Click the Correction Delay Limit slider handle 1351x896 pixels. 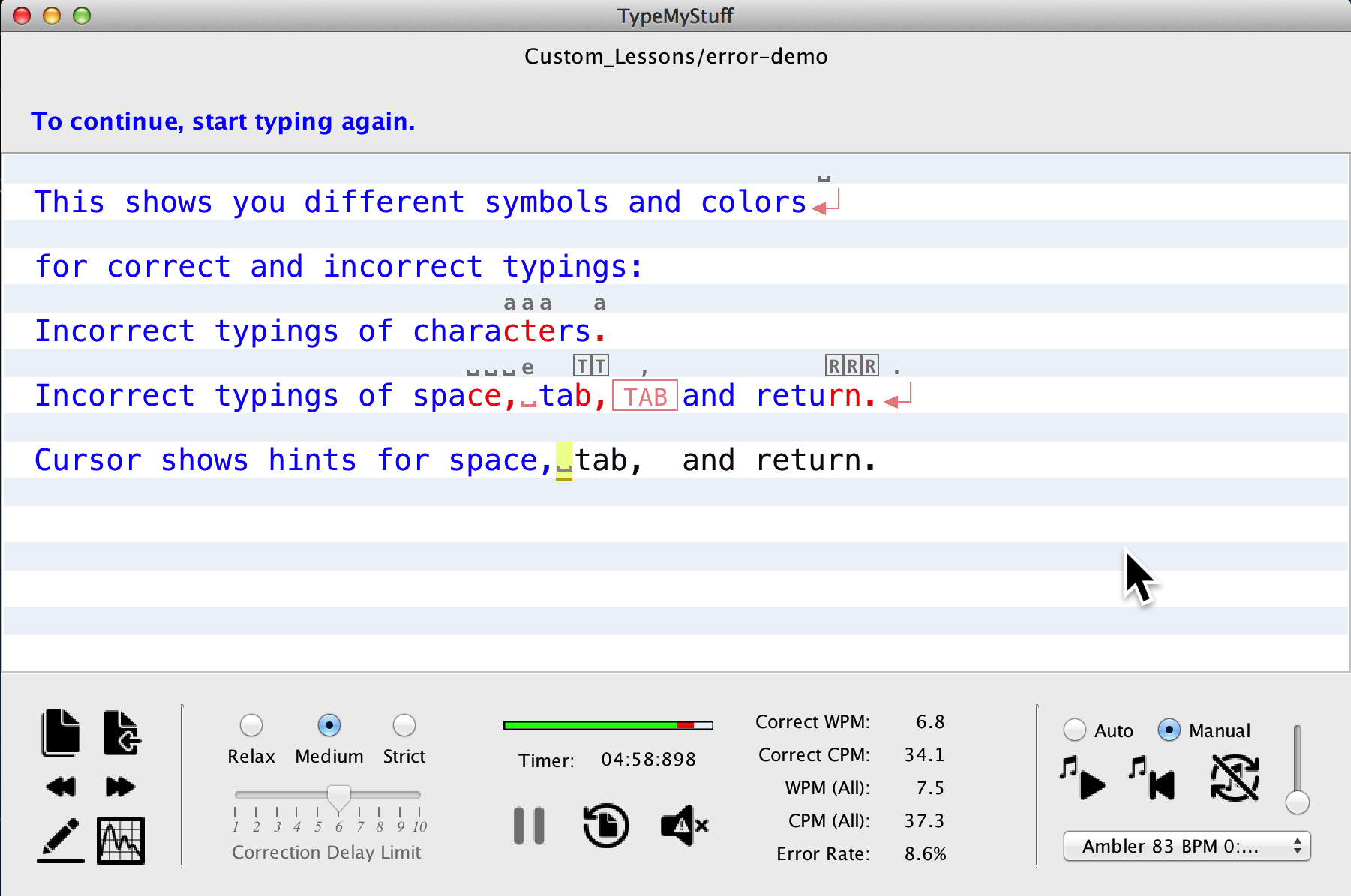point(339,798)
